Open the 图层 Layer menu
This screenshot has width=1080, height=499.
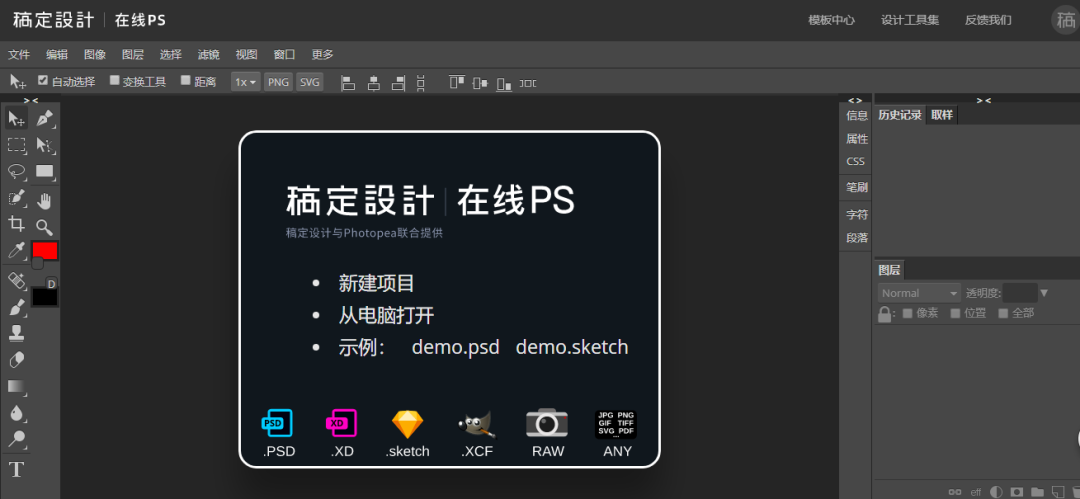(133, 54)
